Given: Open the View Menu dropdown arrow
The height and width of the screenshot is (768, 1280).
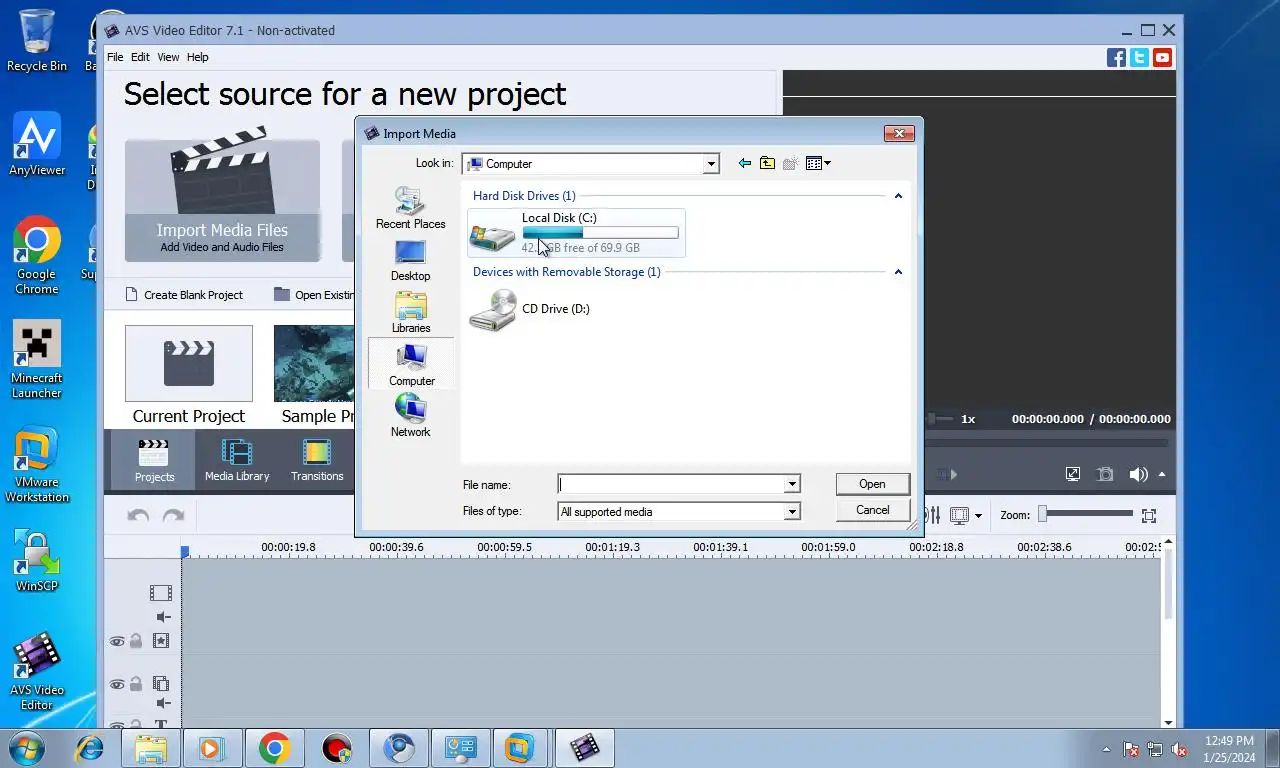Looking at the screenshot, I should point(828,163).
